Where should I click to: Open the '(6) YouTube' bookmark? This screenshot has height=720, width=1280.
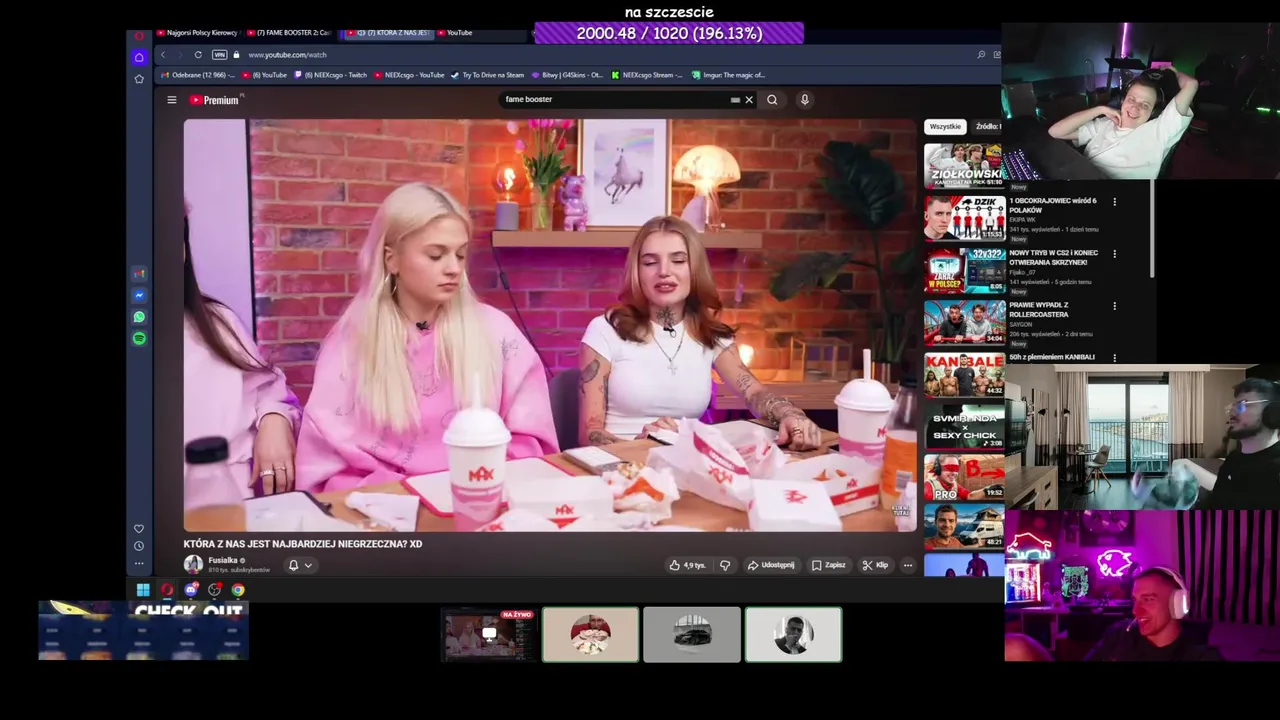[x=265, y=75]
